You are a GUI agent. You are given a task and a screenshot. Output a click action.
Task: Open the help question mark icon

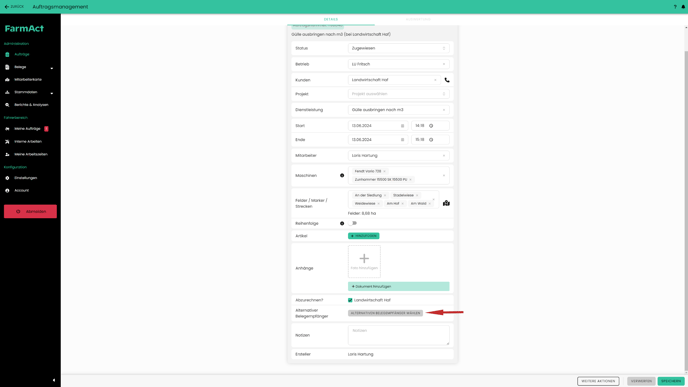tap(675, 7)
